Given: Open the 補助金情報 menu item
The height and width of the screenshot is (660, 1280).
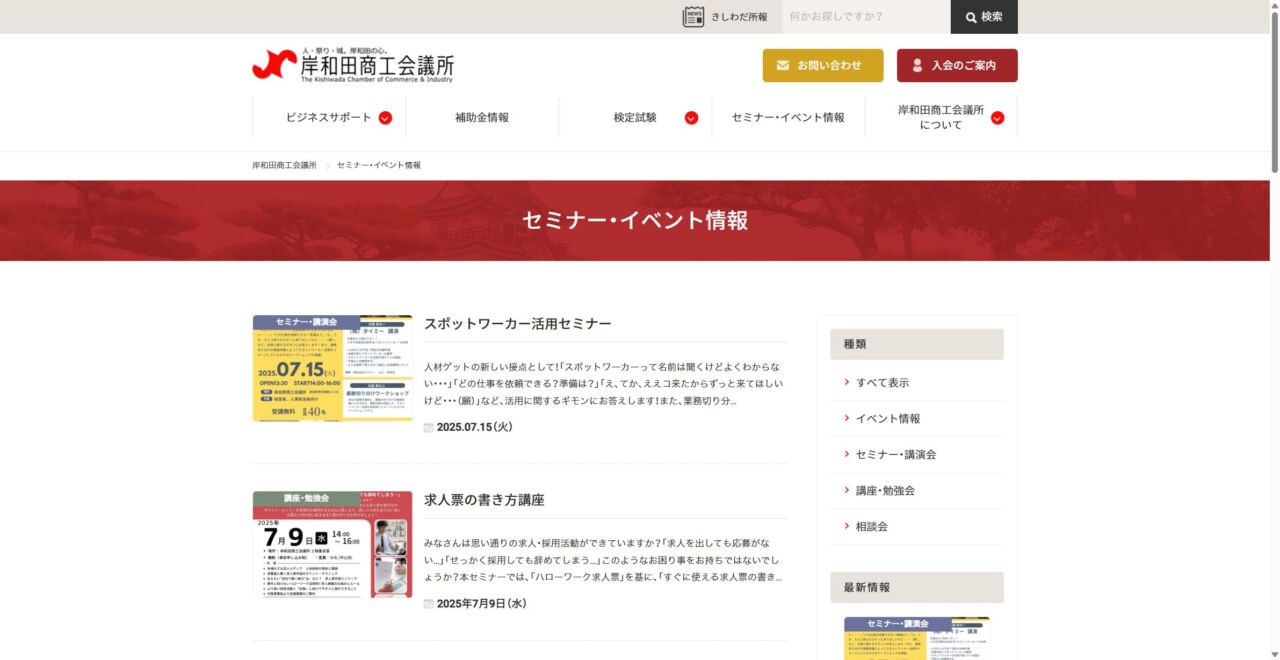Looking at the screenshot, I should pyautogui.click(x=482, y=118).
